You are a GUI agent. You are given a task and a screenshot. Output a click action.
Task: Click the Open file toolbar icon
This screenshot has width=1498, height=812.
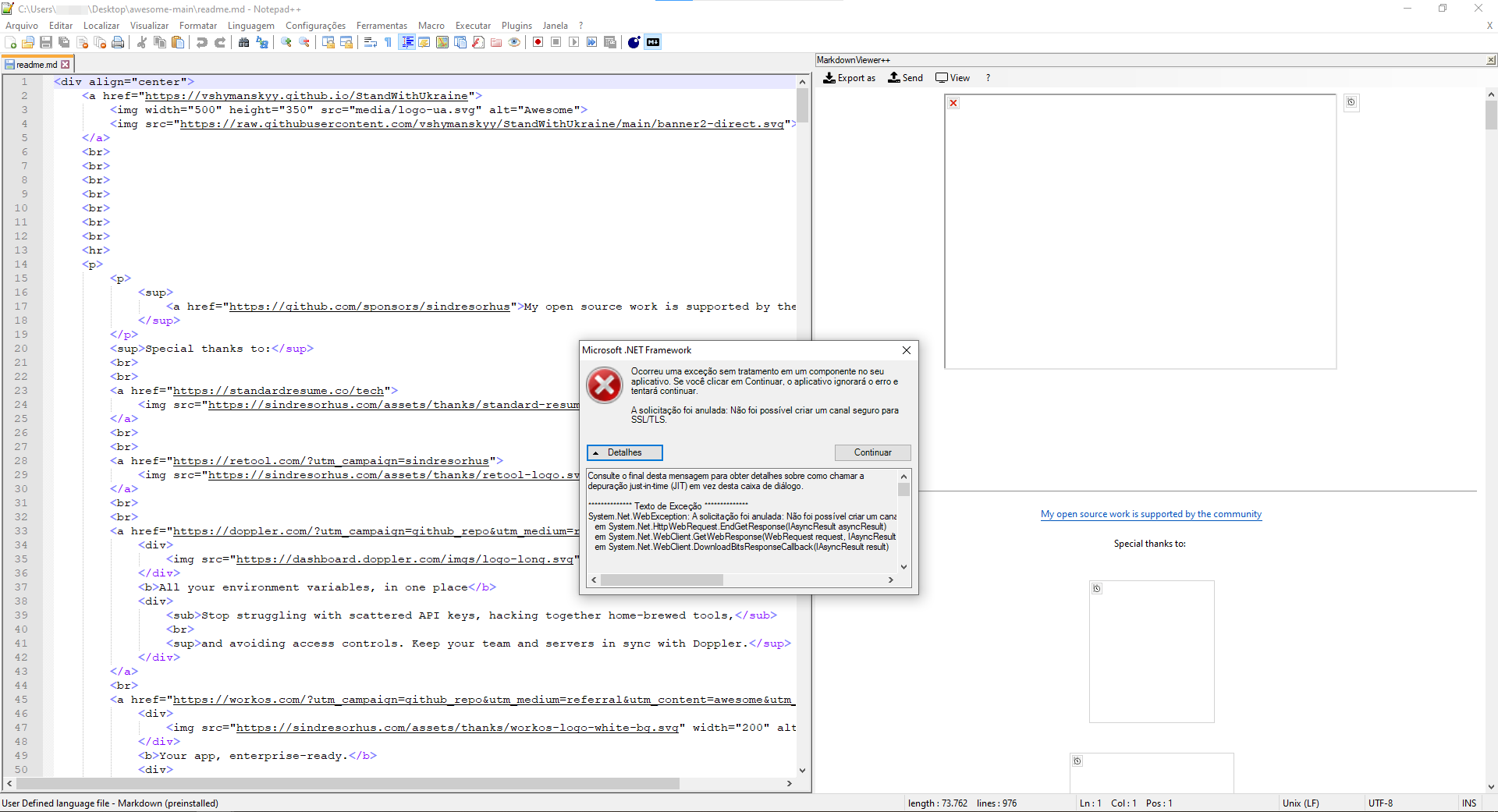[x=28, y=42]
